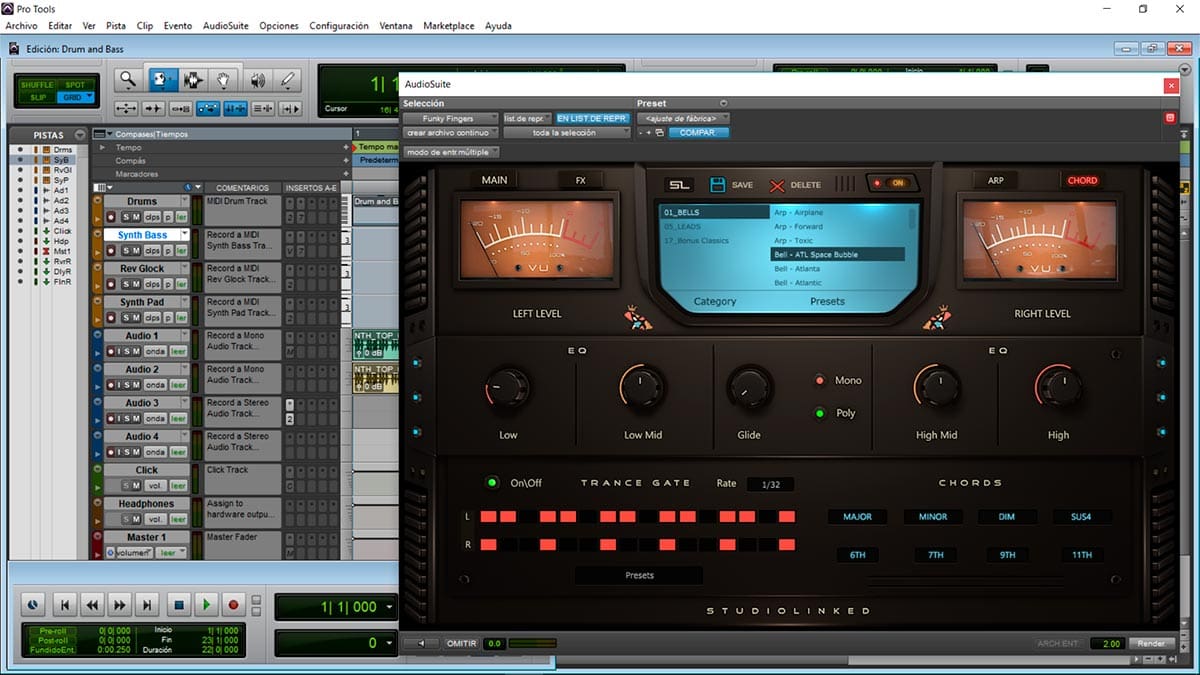Click the Zoom Toggle arrows button
This screenshot has width=1200, height=675.
tap(126, 108)
